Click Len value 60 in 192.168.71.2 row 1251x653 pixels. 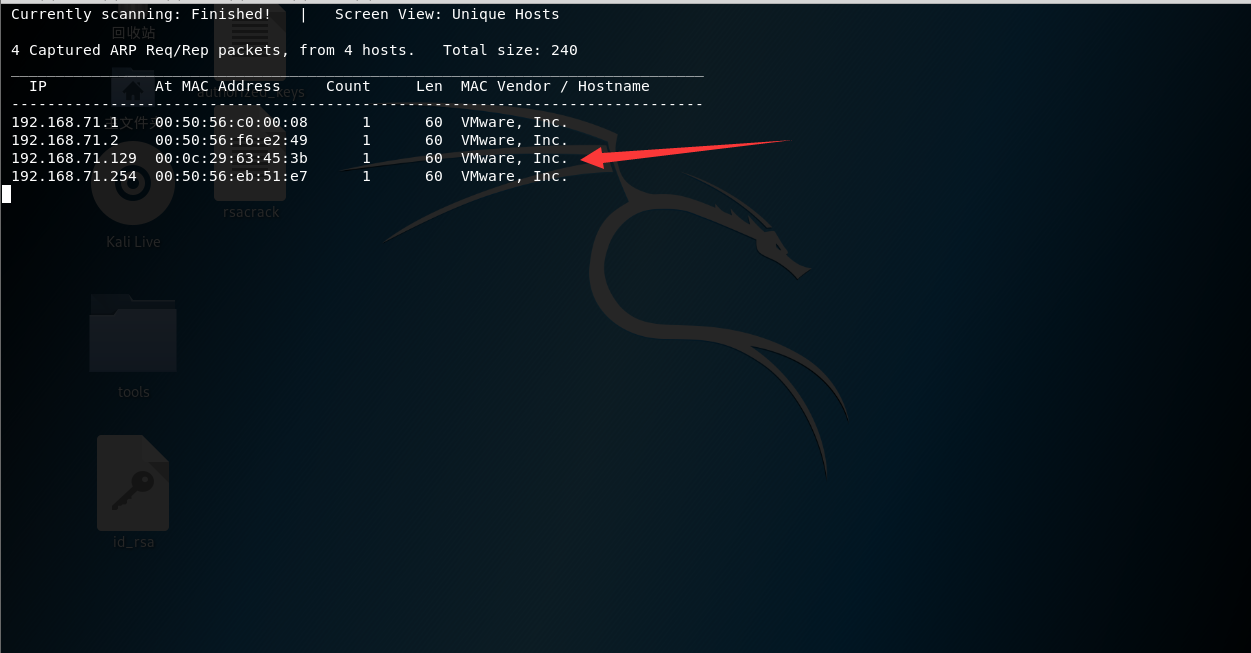pos(433,140)
